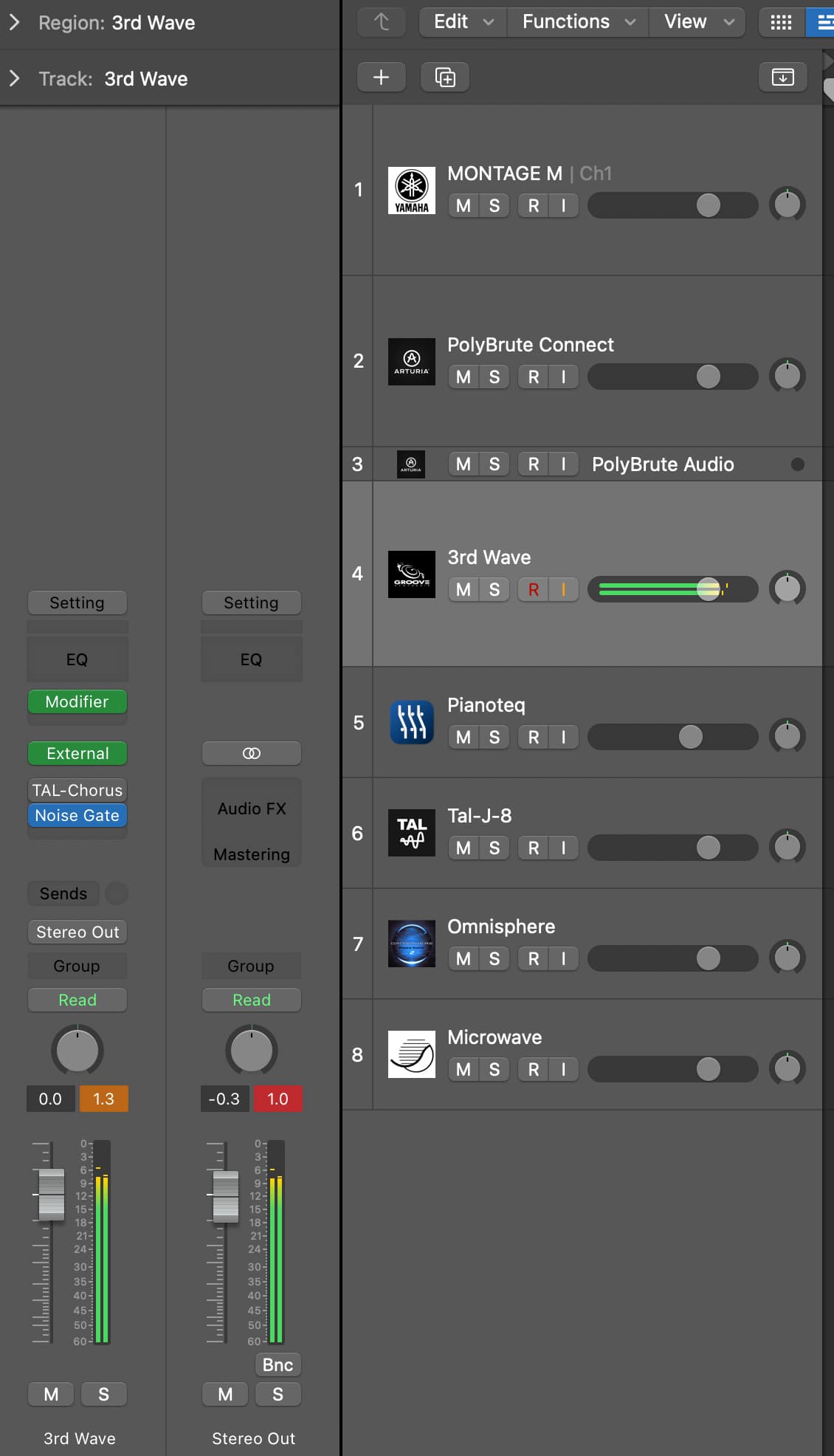834x1456 pixels.
Task: Mute the Pianoteq track
Action: point(463,737)
